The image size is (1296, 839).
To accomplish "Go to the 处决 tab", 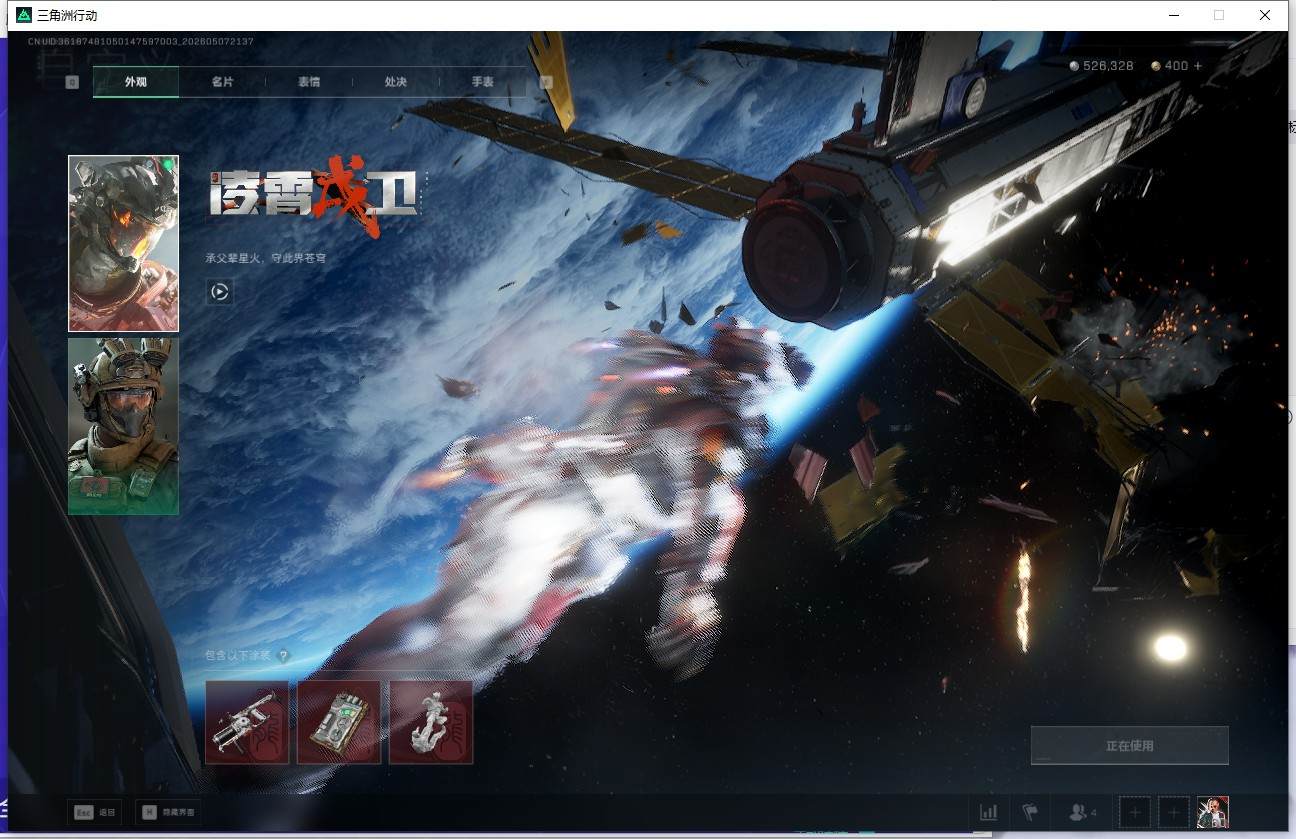I will pyautogui.click(x=396, y=82).
